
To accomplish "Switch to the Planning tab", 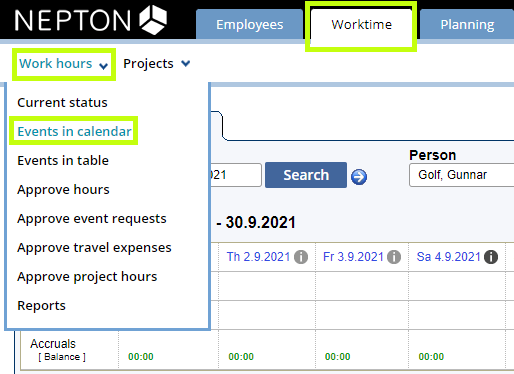I will [x=467, y=25].
